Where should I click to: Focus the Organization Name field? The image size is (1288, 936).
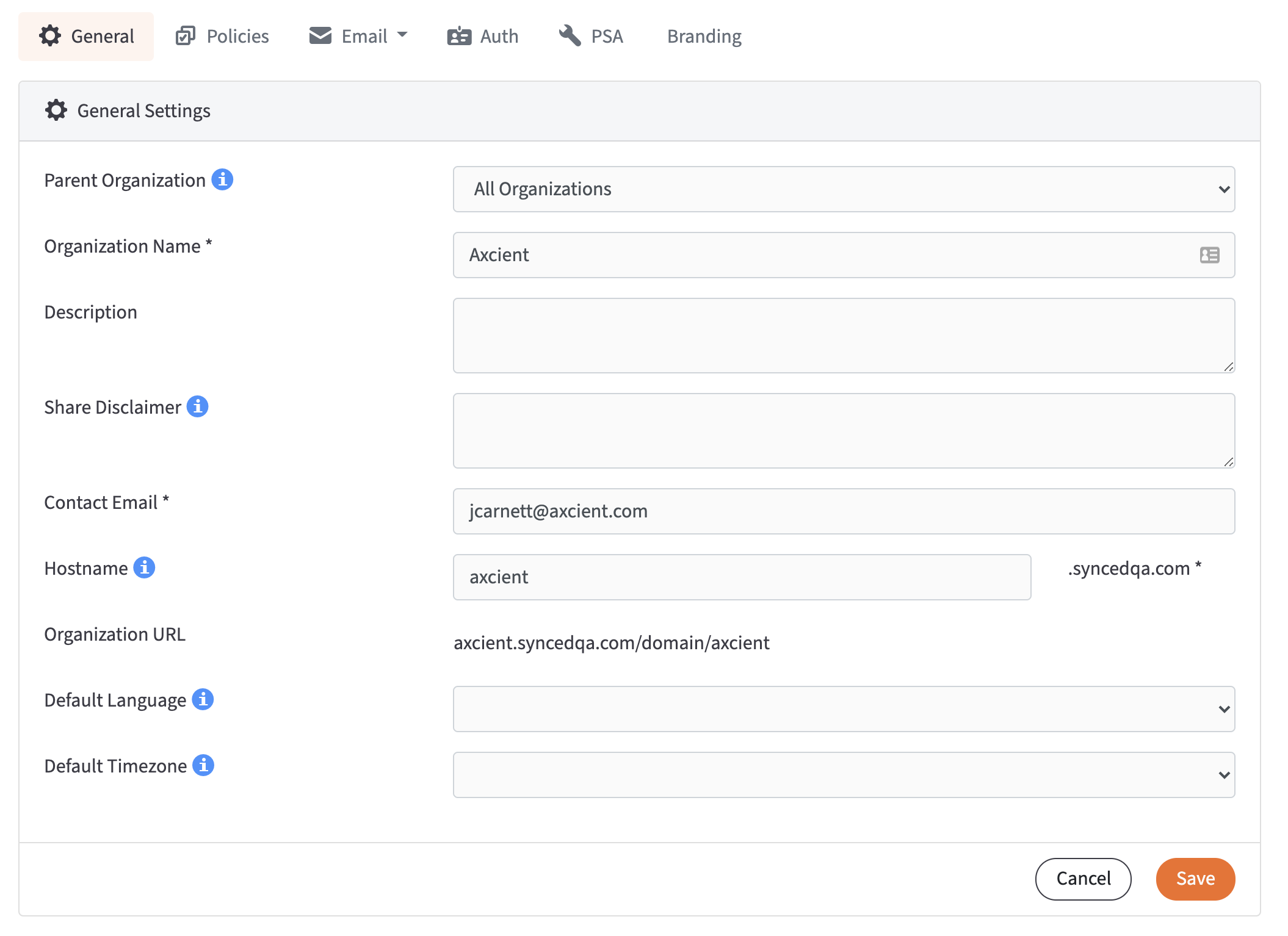tap(844, 255)
